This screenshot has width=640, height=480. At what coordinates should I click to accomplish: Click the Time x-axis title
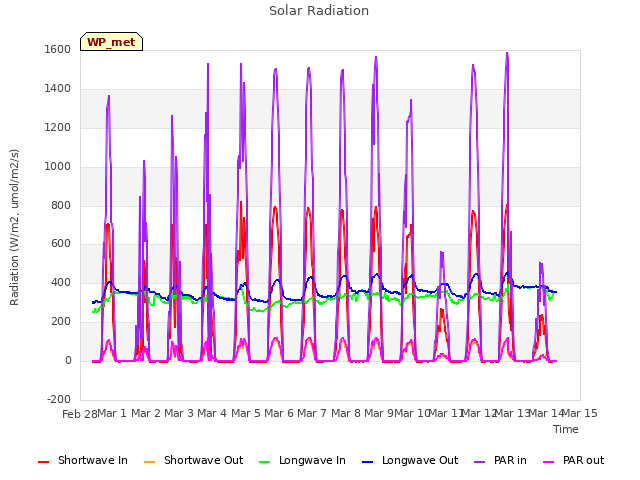click(x=566, y=429)
